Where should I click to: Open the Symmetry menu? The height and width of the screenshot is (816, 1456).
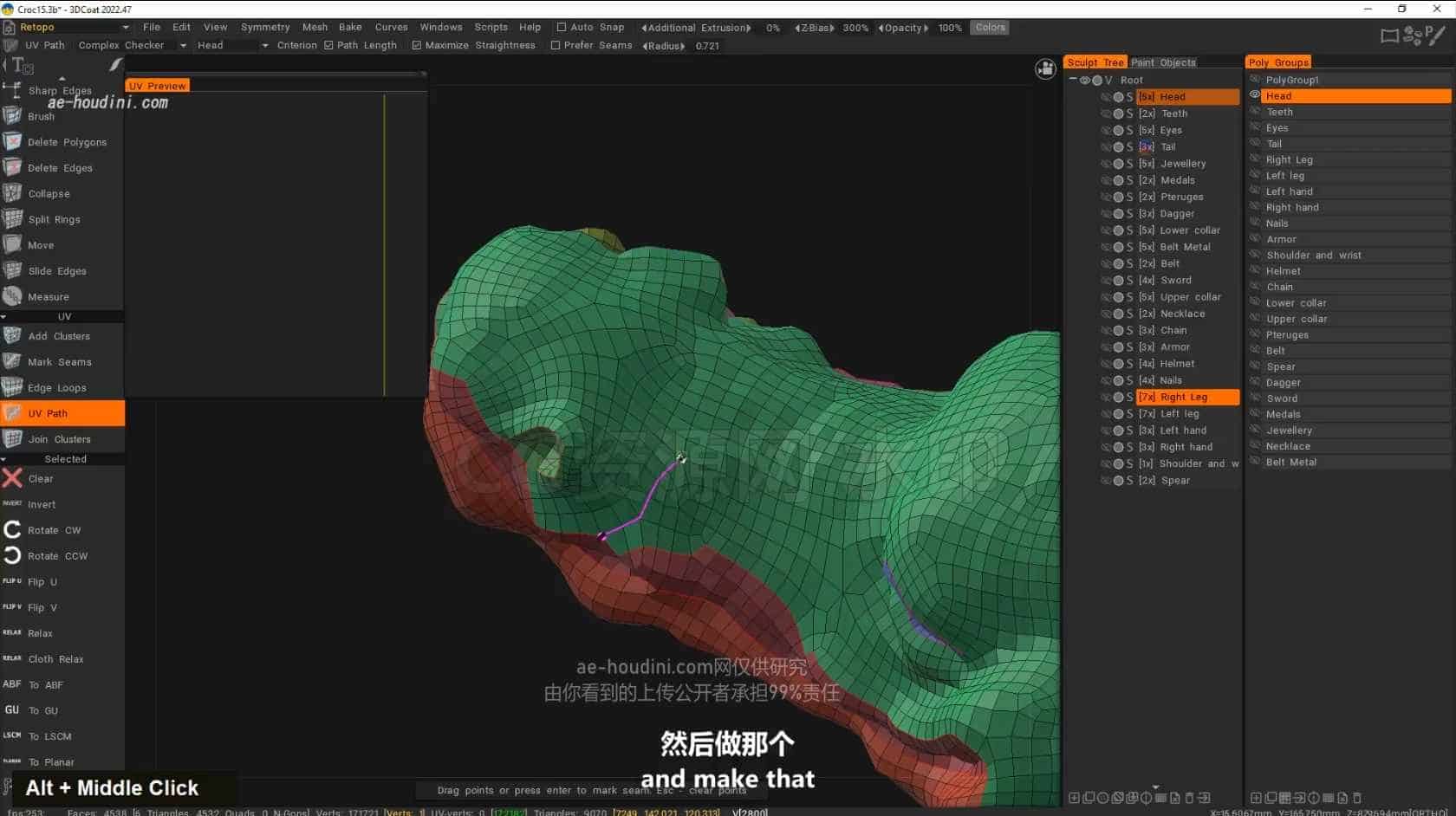pyautogui.click(x=265, y=28)
